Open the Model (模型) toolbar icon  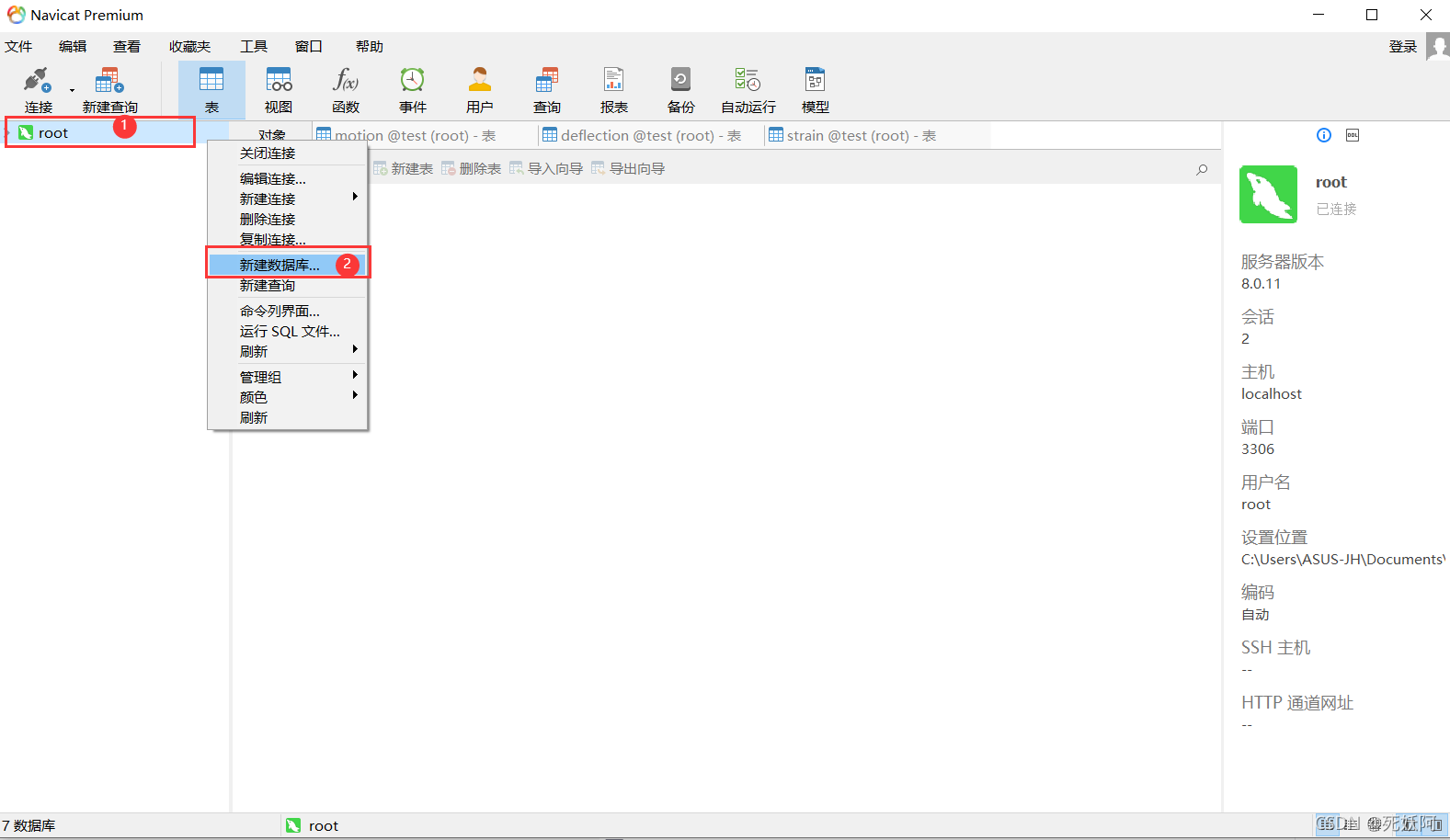[x=815, y=90]
